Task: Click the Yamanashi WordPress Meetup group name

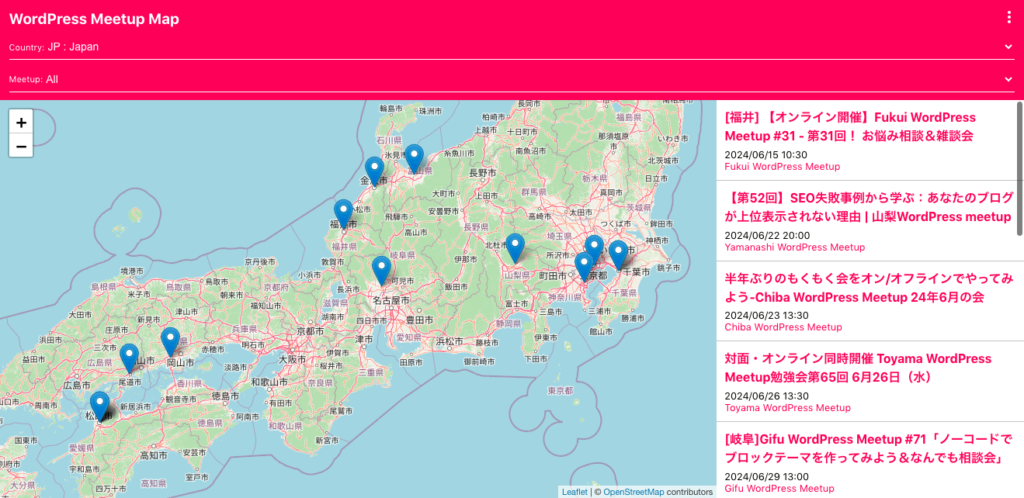Action: tap(795, 247)
